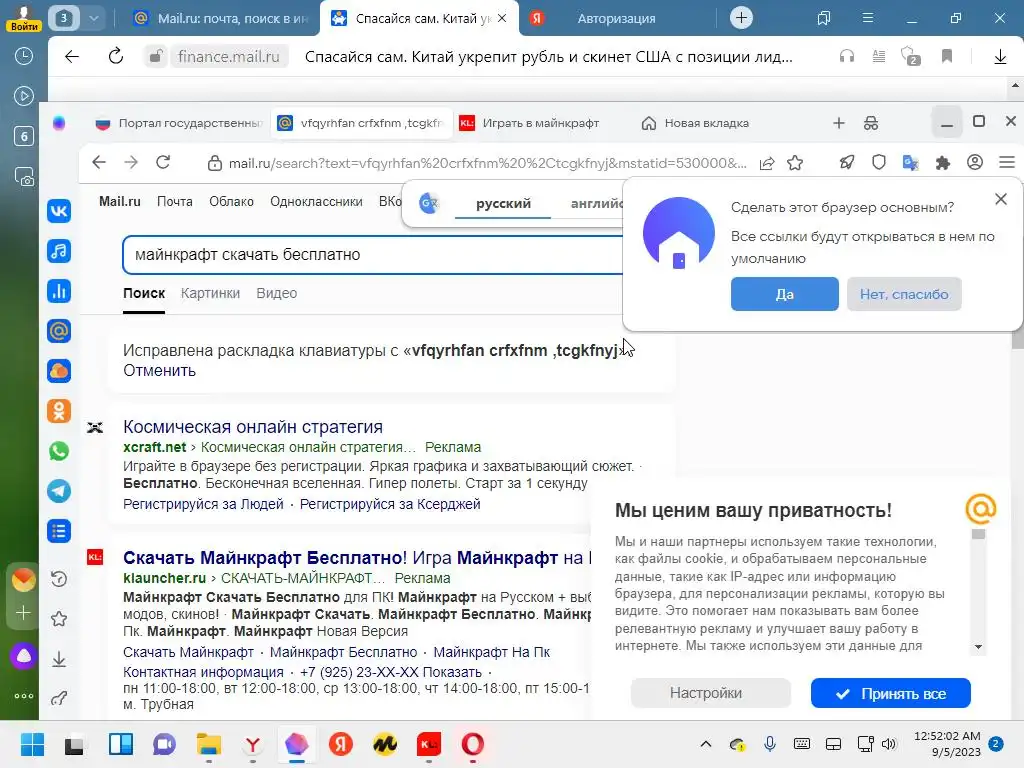
Task: Click bookmark icon in Yandex browser bar
Action: (x=947, y=56)
